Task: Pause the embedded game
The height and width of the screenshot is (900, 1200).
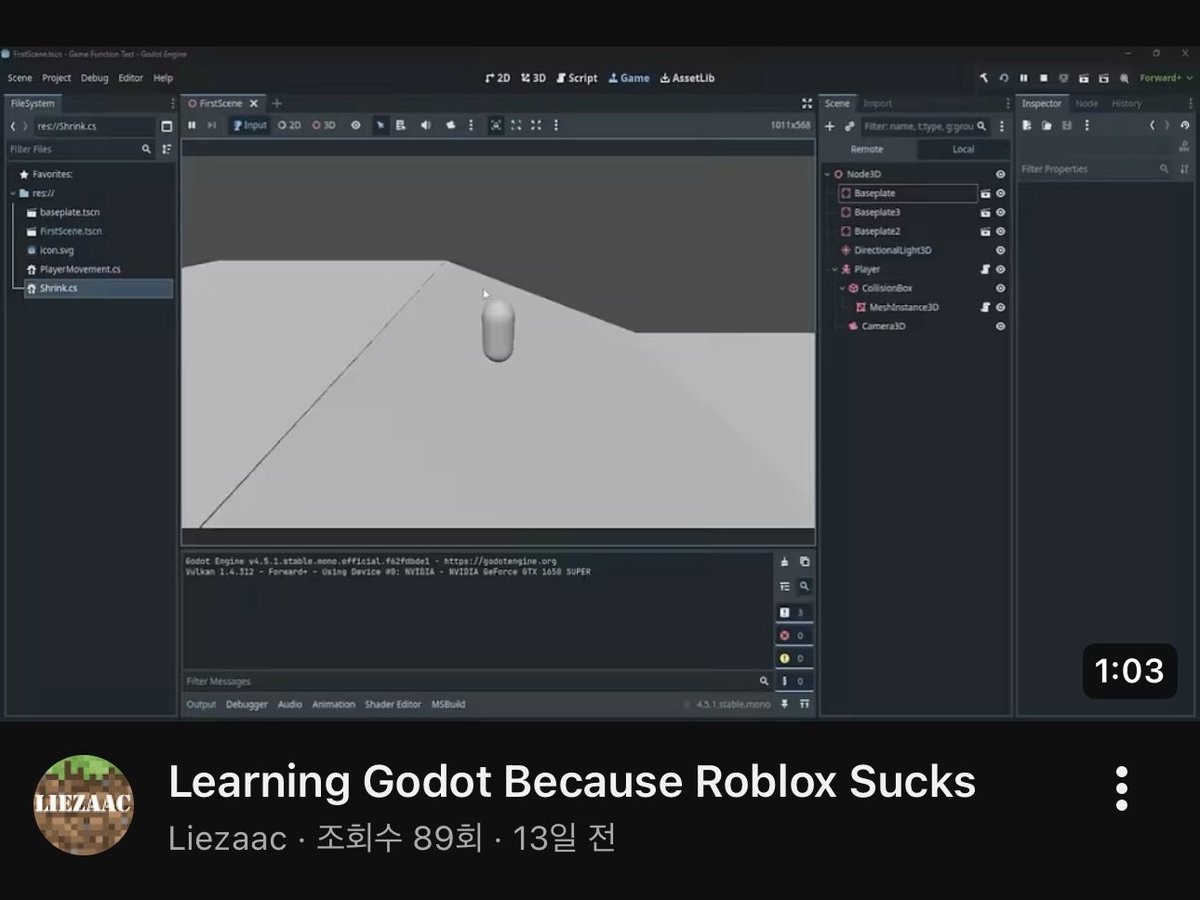Action: (192, 125)
